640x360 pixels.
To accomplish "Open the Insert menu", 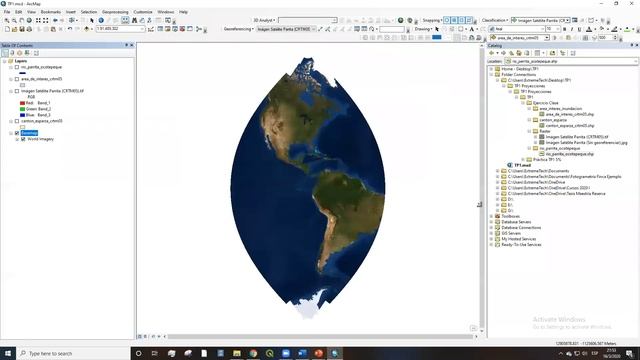I will [71, 12].
